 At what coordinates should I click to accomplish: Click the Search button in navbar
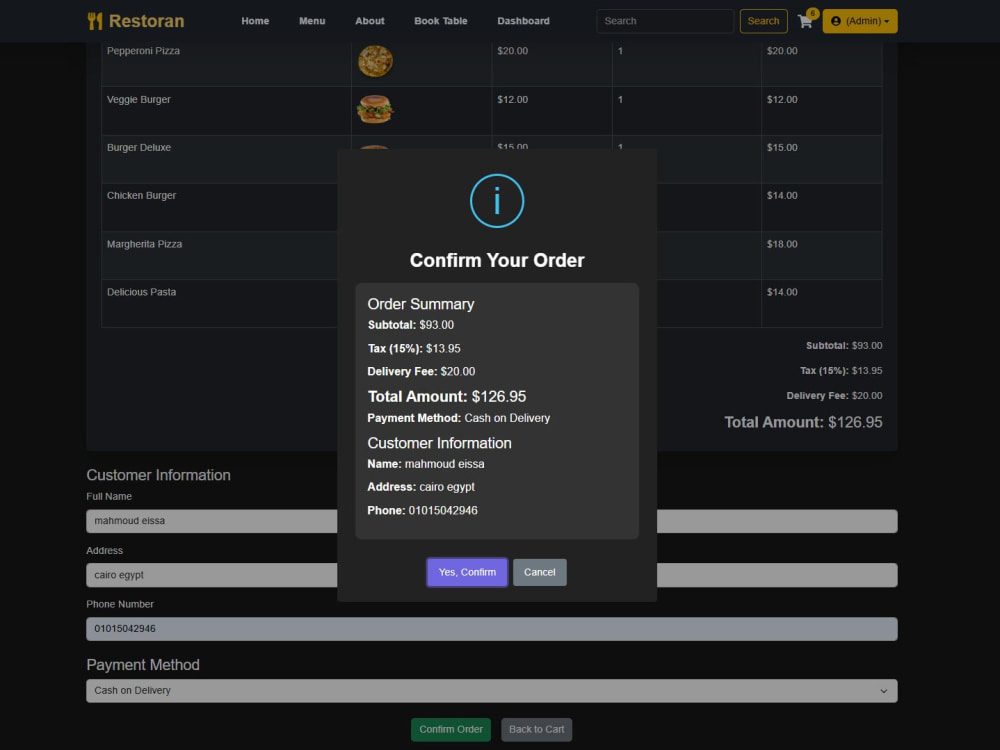point(763,21)
